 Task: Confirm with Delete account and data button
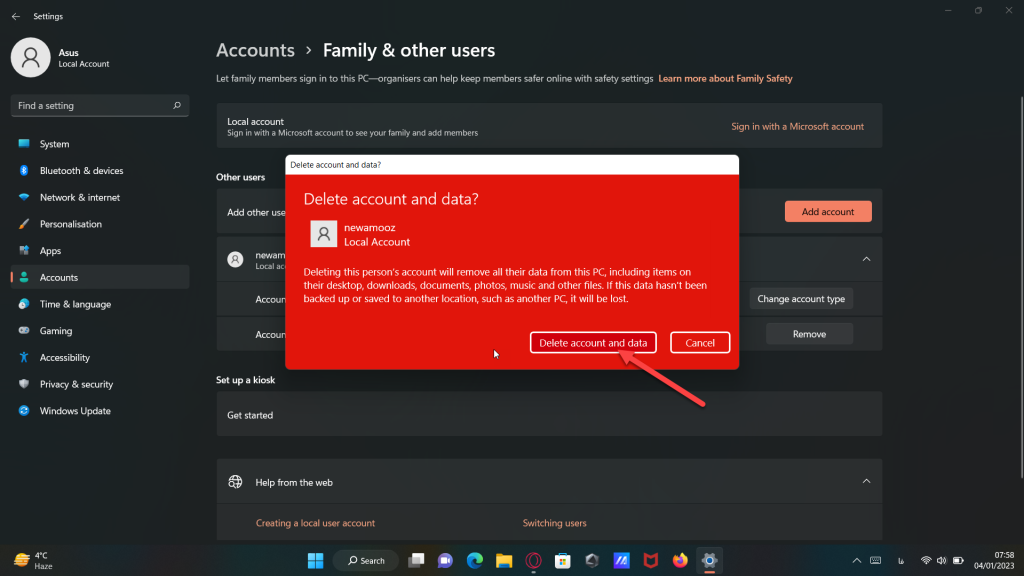593,343
